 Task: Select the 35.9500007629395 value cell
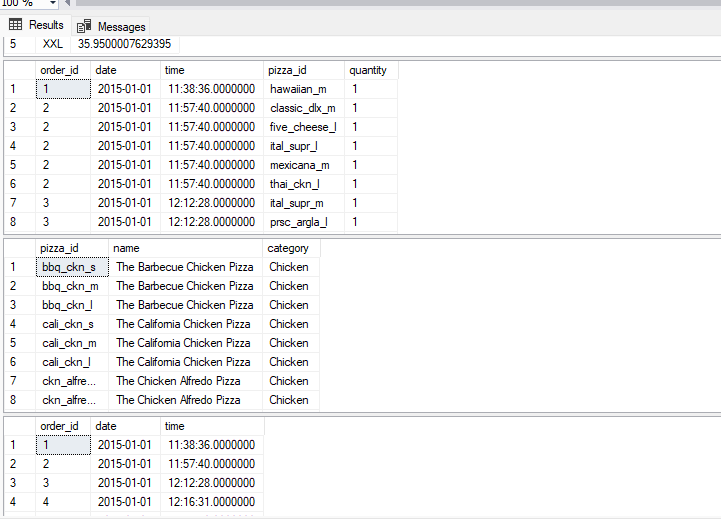coord(125,44)
